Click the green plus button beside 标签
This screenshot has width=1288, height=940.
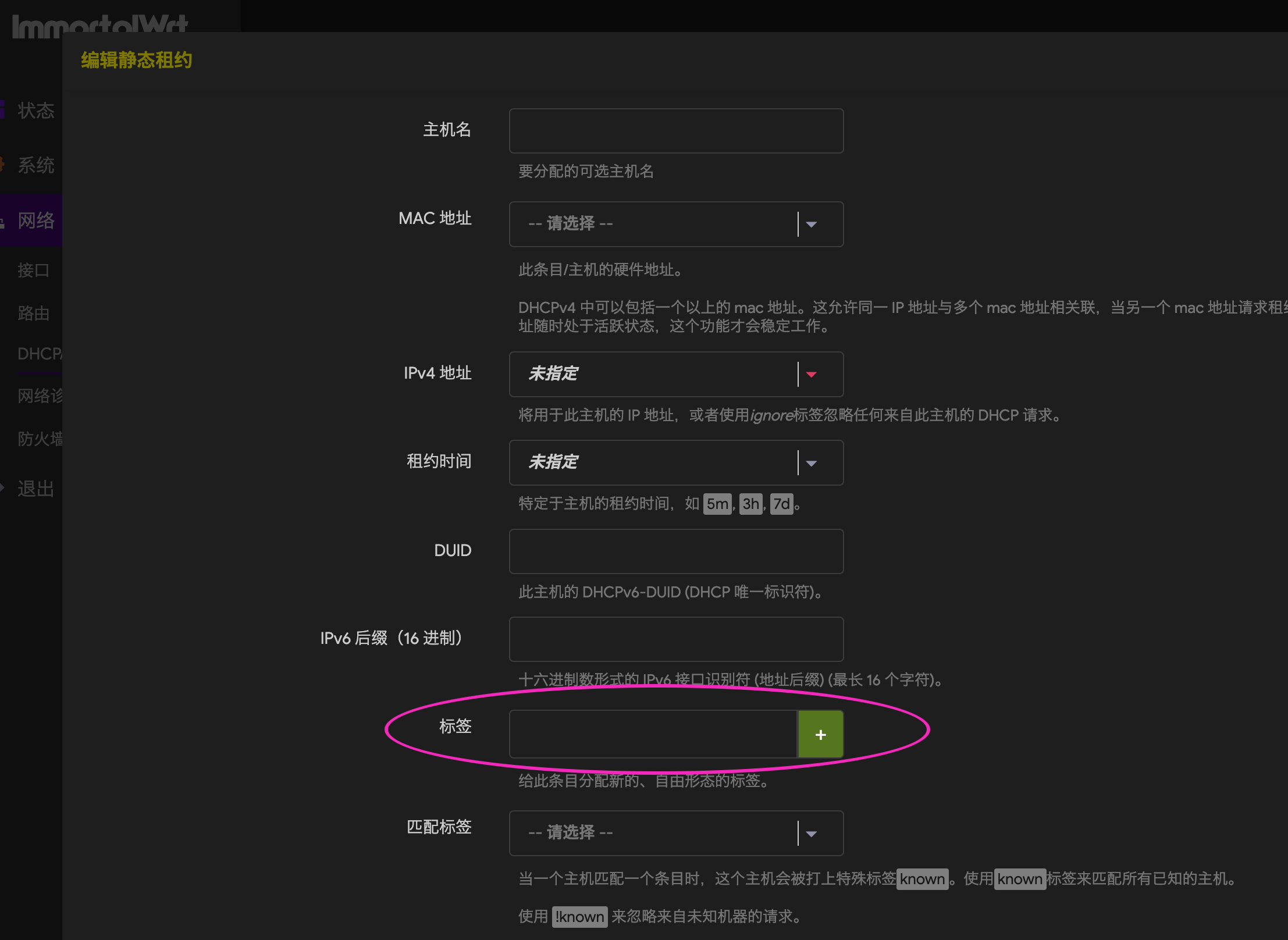click(820, 734)
